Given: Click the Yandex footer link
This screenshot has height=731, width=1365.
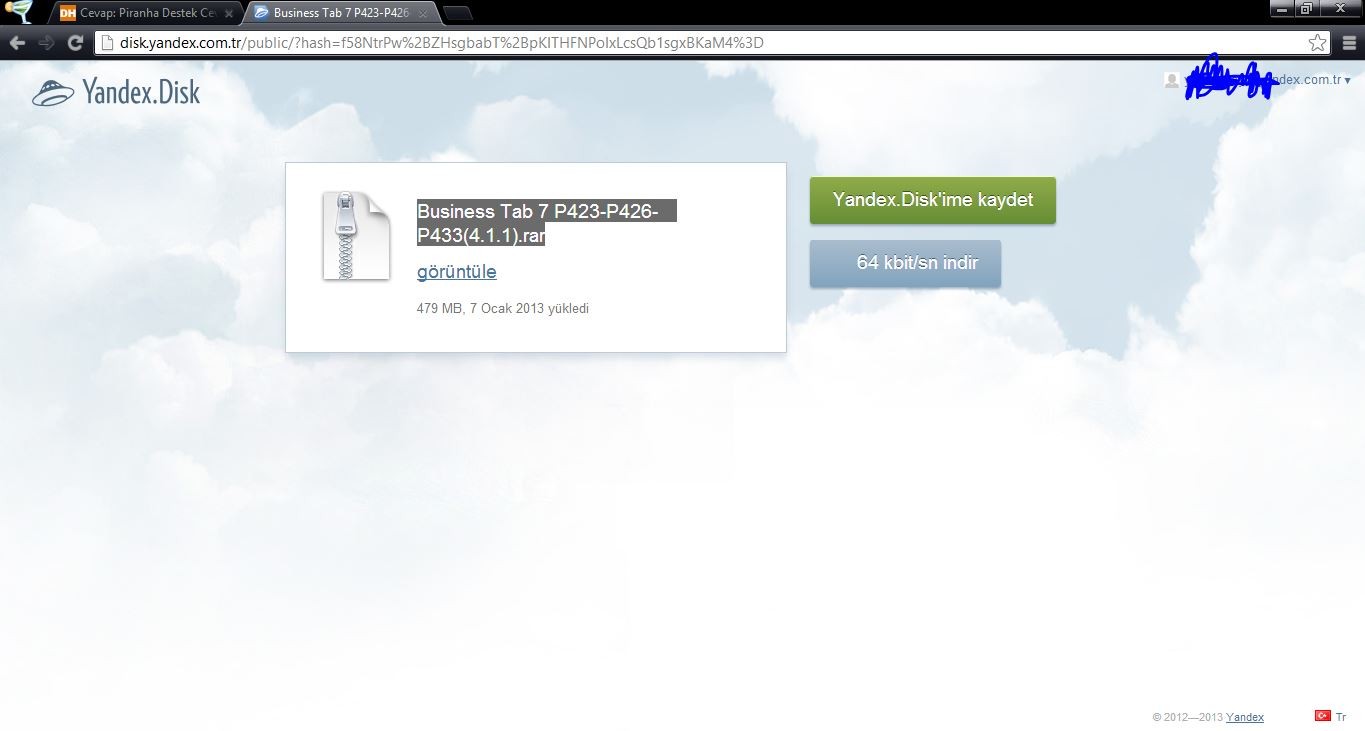Looking at the screenshot, I should [1245, 717].
